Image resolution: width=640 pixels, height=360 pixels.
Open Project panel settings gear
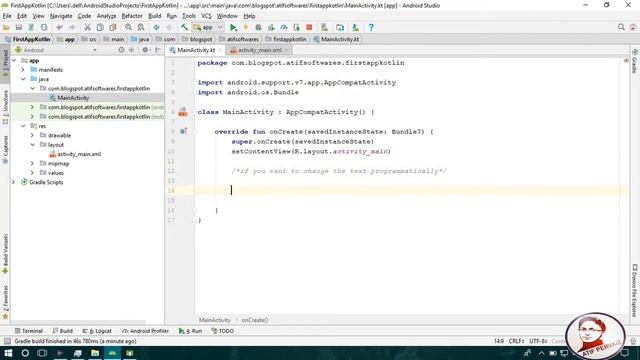[145, 50]
